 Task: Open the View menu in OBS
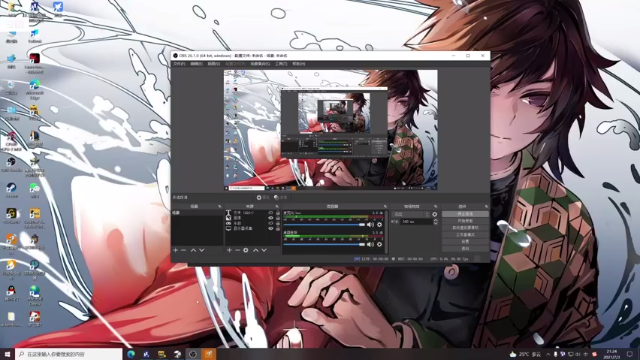pos(213,64)
